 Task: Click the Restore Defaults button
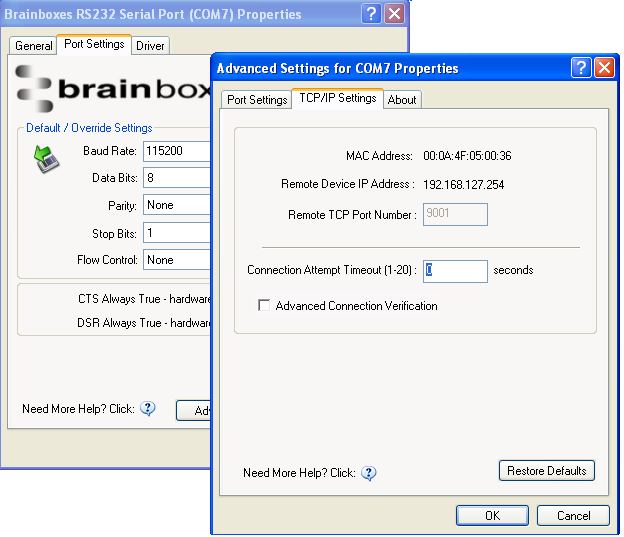pos(546,471)
